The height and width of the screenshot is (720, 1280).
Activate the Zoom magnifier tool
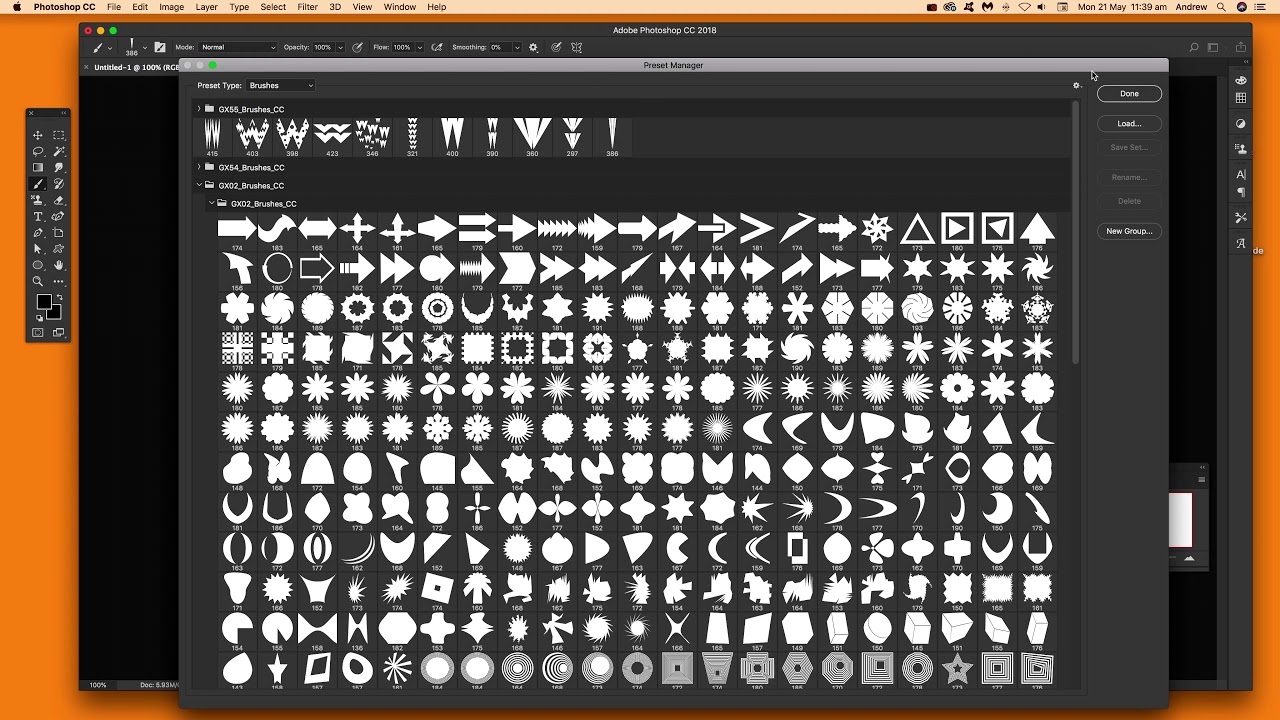point(38,281)
